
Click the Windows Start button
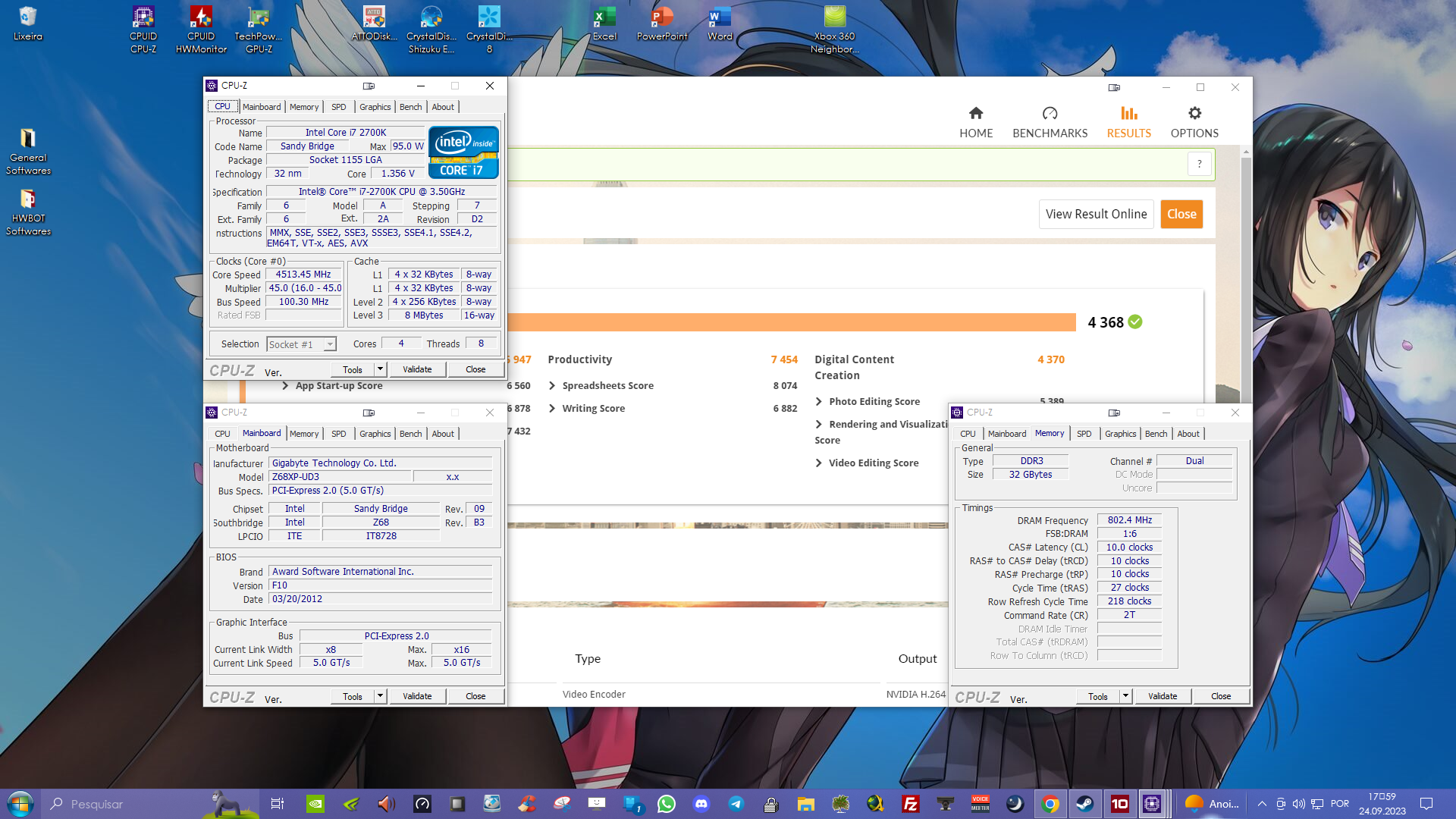pyautogui.click(x=20, y=804)
